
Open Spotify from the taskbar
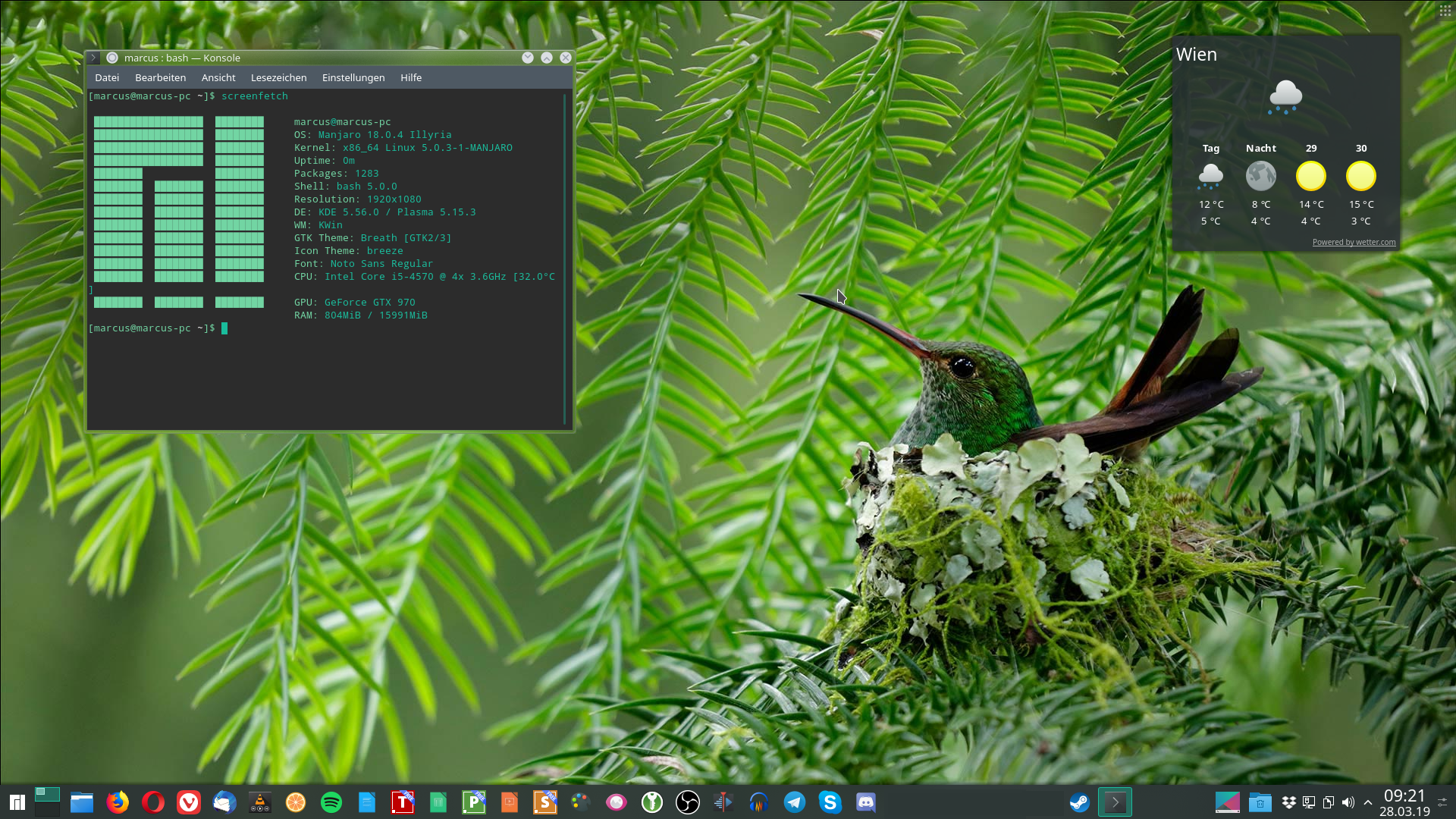point(331,802)
